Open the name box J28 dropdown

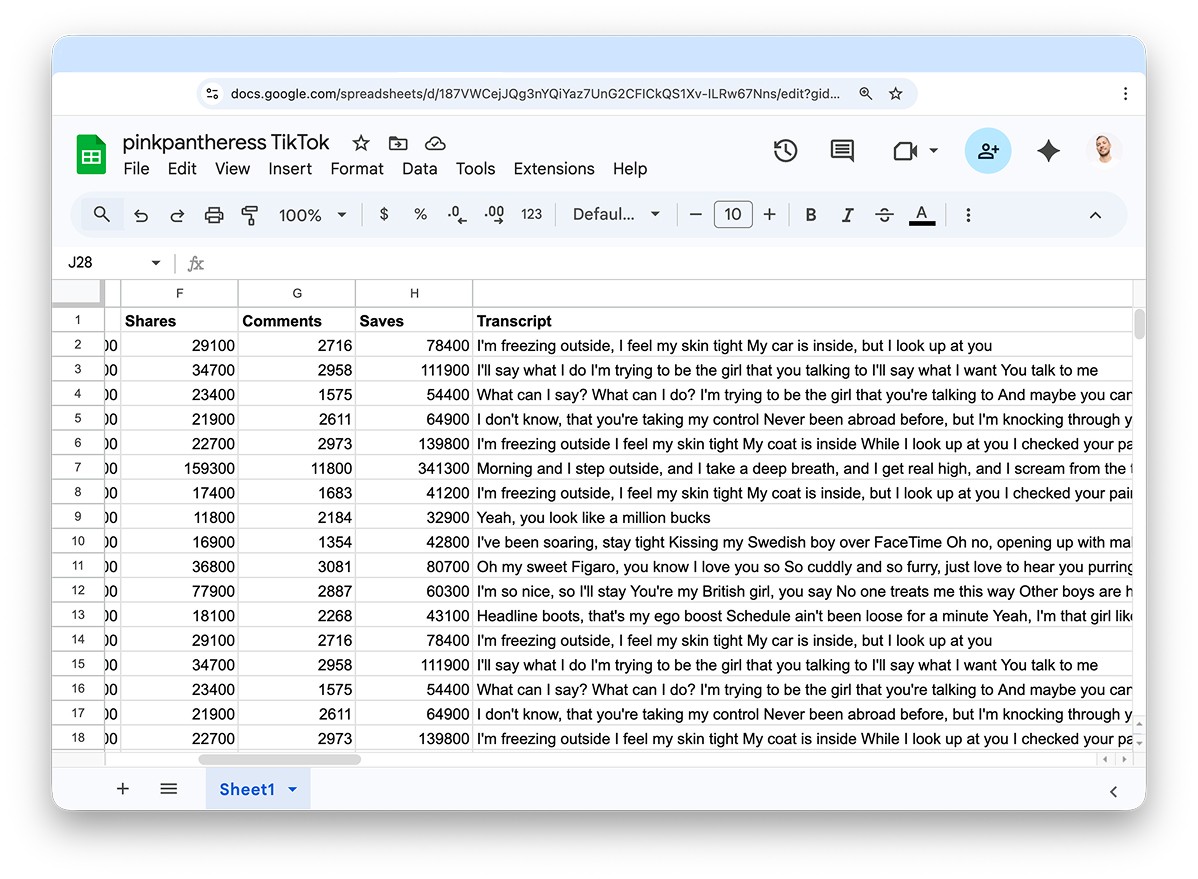pos(156,263)
